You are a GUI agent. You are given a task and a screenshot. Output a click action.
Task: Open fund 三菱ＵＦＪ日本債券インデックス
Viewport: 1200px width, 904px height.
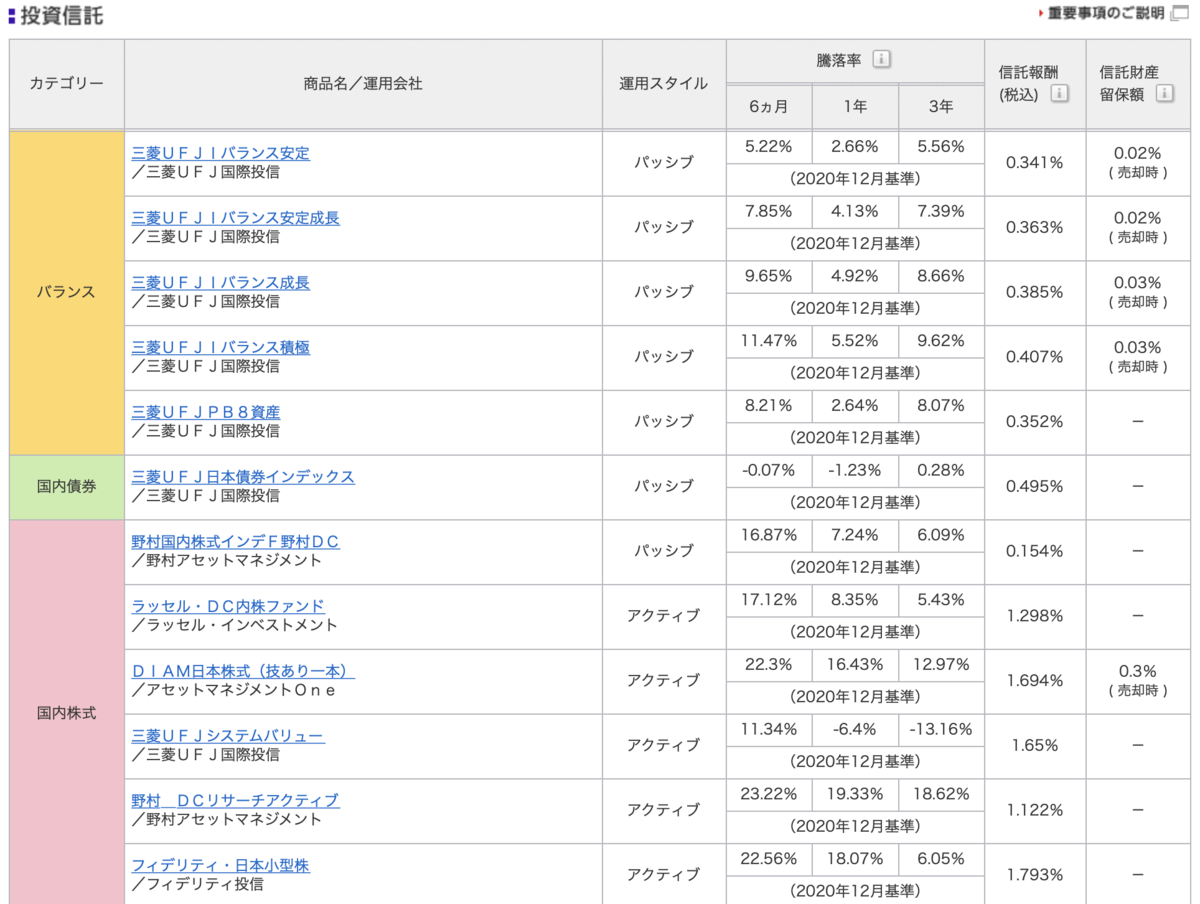coord(243,477)
